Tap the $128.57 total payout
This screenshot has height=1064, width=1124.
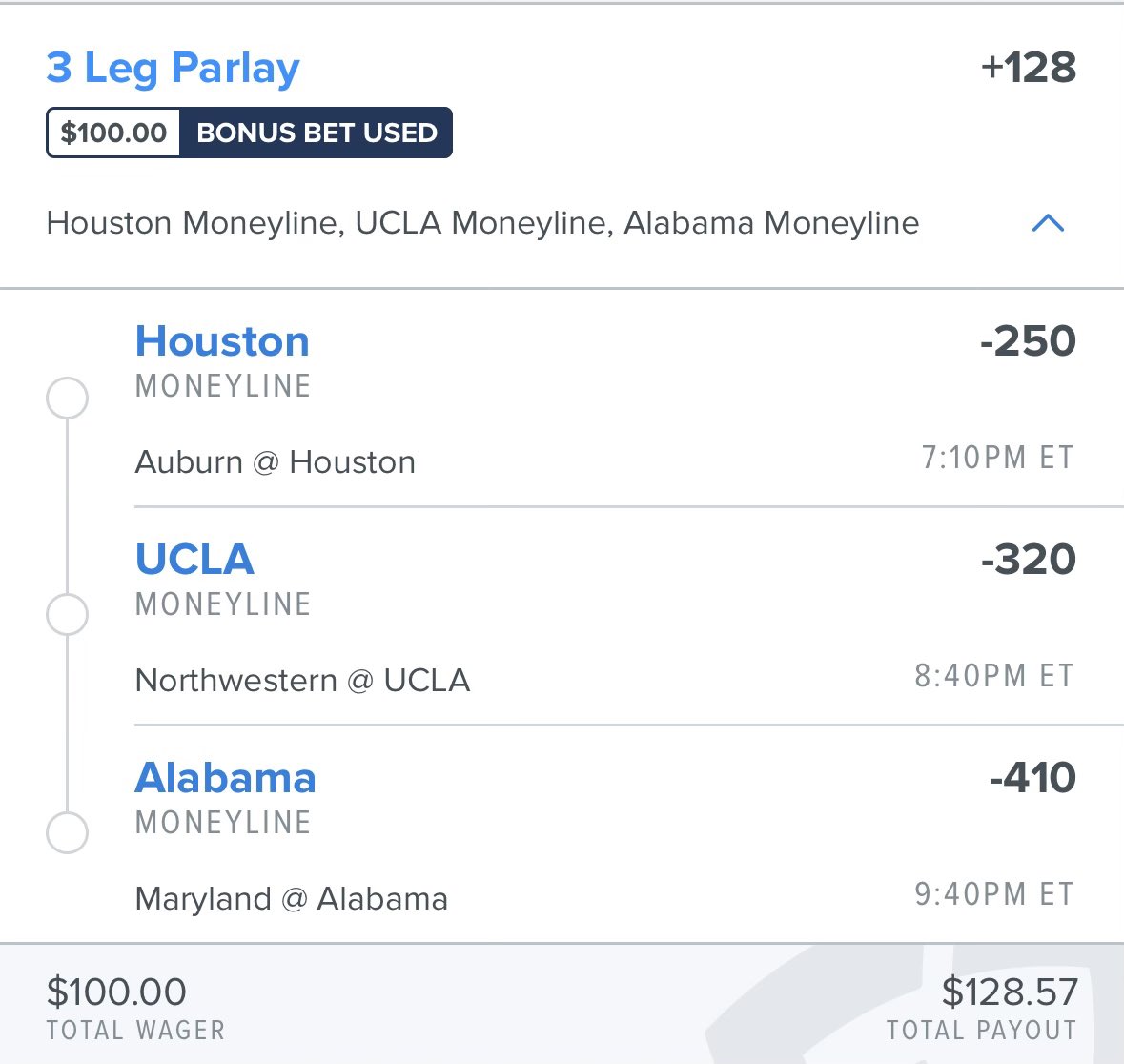tap(1010, 992)
